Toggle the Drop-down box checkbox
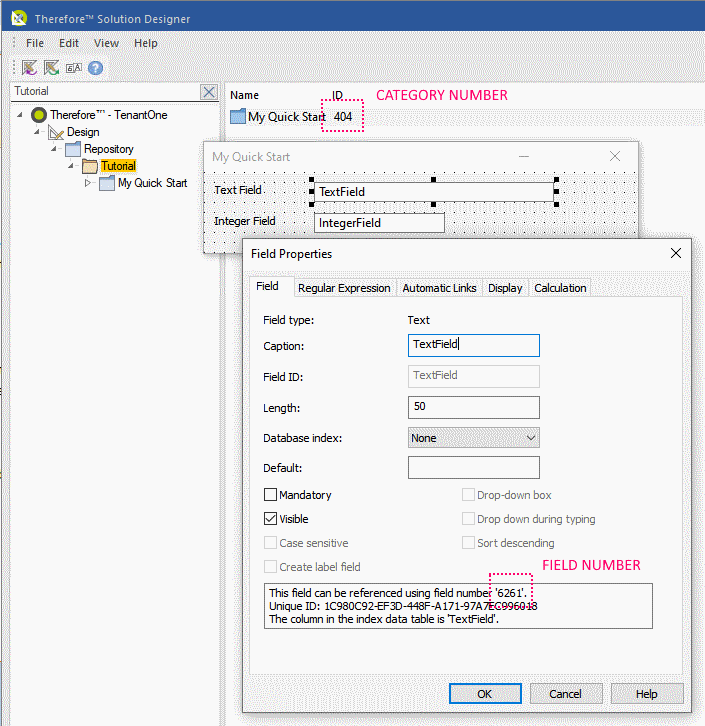The height and width of the screenshot is (726, 705). 468,494
